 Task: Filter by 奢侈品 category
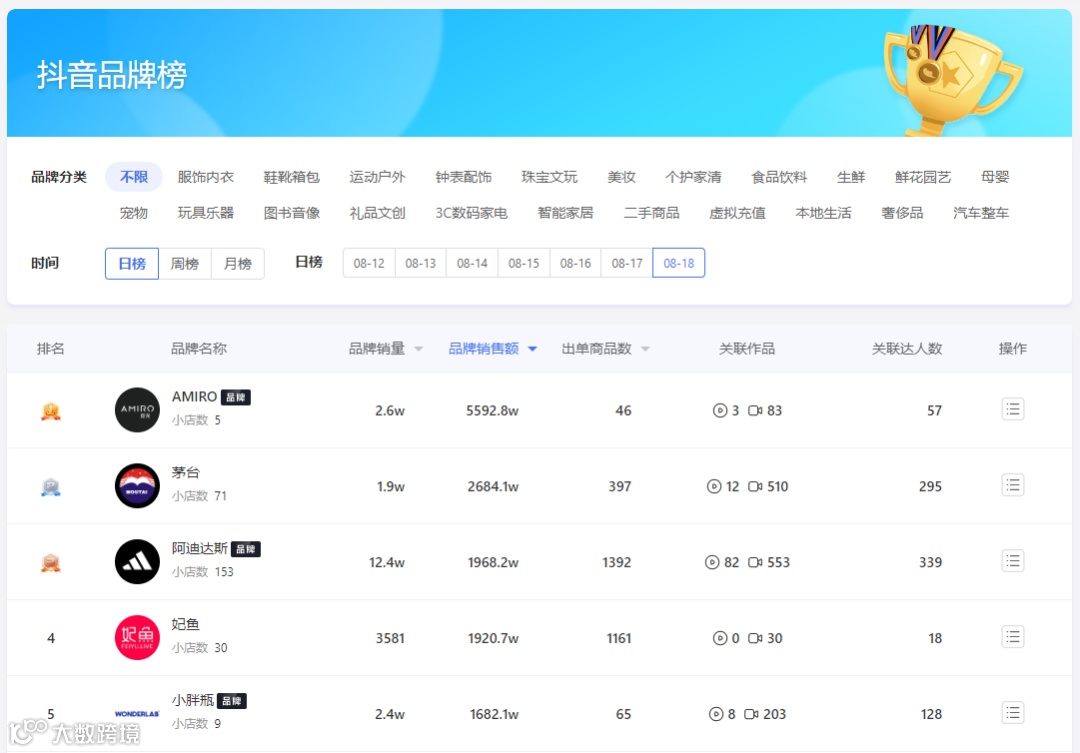(902, 213)
